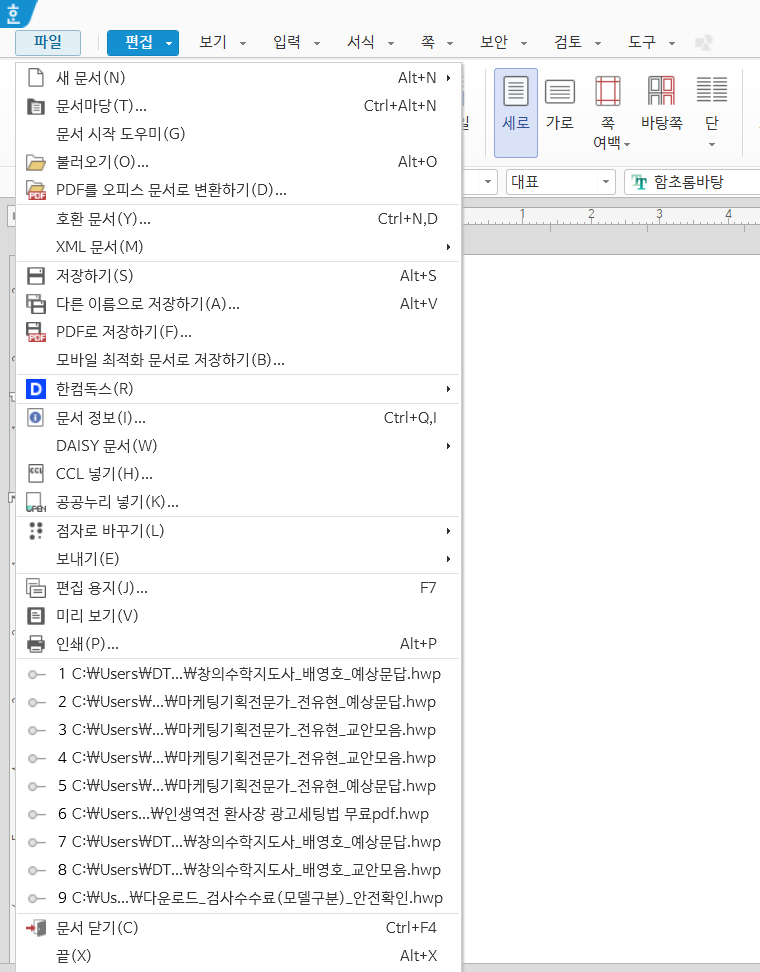Open the 문서마당 template icon entry
Viewport: 760px width, 972px height.
36,106
